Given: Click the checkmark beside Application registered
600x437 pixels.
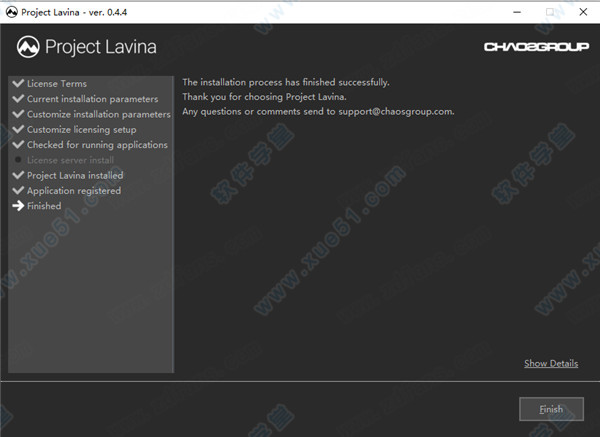Looking at the screenshot, I should coord(18,190).
